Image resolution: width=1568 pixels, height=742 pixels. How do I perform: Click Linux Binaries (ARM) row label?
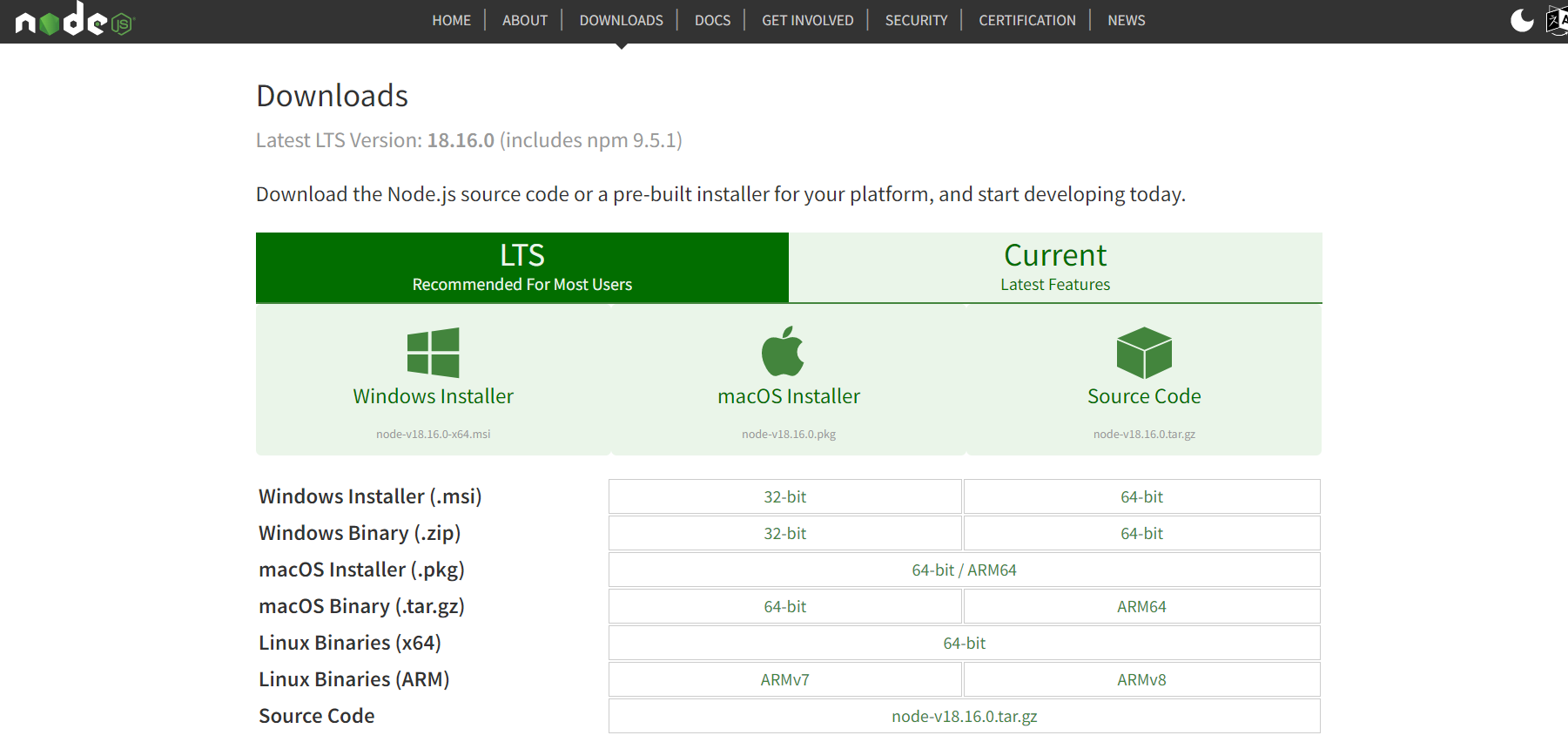(354, 679)
